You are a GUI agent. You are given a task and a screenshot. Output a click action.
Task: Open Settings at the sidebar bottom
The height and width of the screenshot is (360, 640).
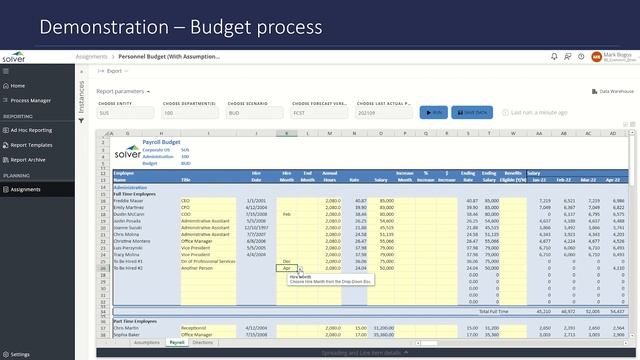(16, 354)
